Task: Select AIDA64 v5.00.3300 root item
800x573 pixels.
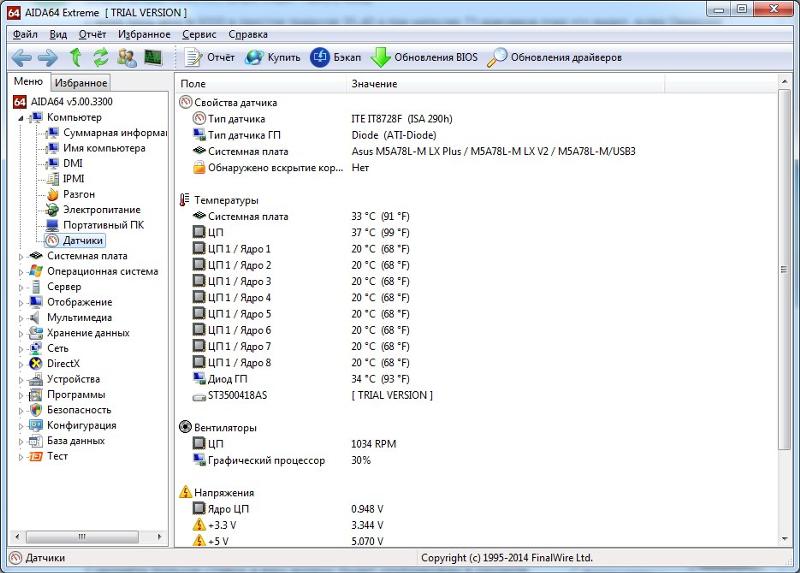Action: [x=71, y=102]
